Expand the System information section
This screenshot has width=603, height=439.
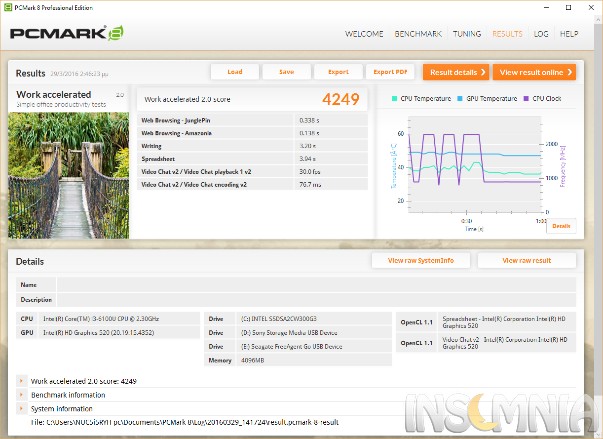point(22,409)
